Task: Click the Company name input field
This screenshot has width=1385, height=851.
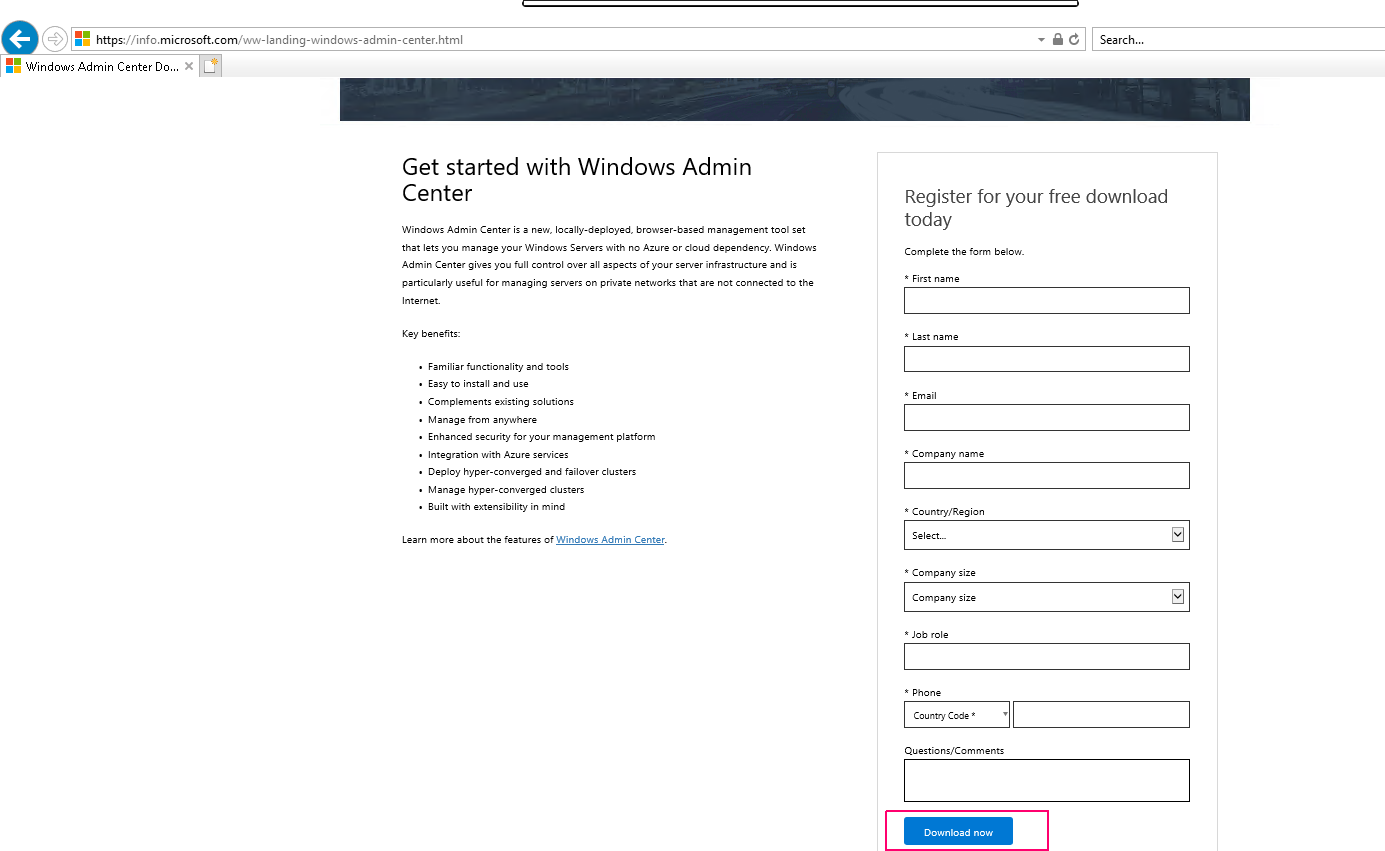Action: 1047,475
